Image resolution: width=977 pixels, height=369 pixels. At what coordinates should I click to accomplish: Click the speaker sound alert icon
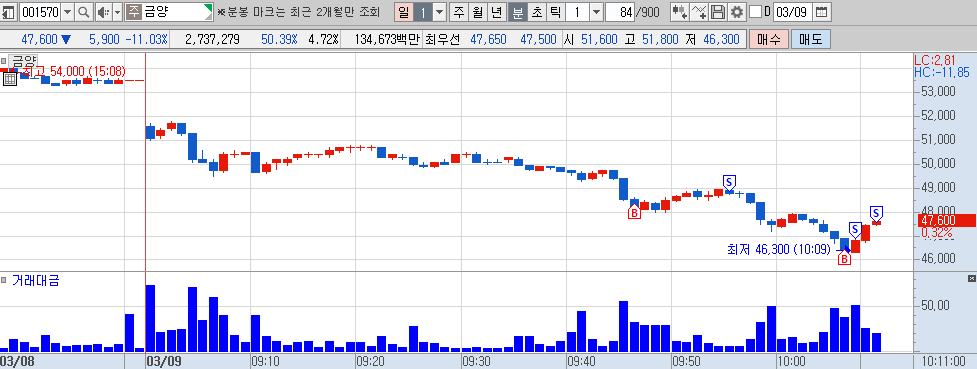coord(103,11)
